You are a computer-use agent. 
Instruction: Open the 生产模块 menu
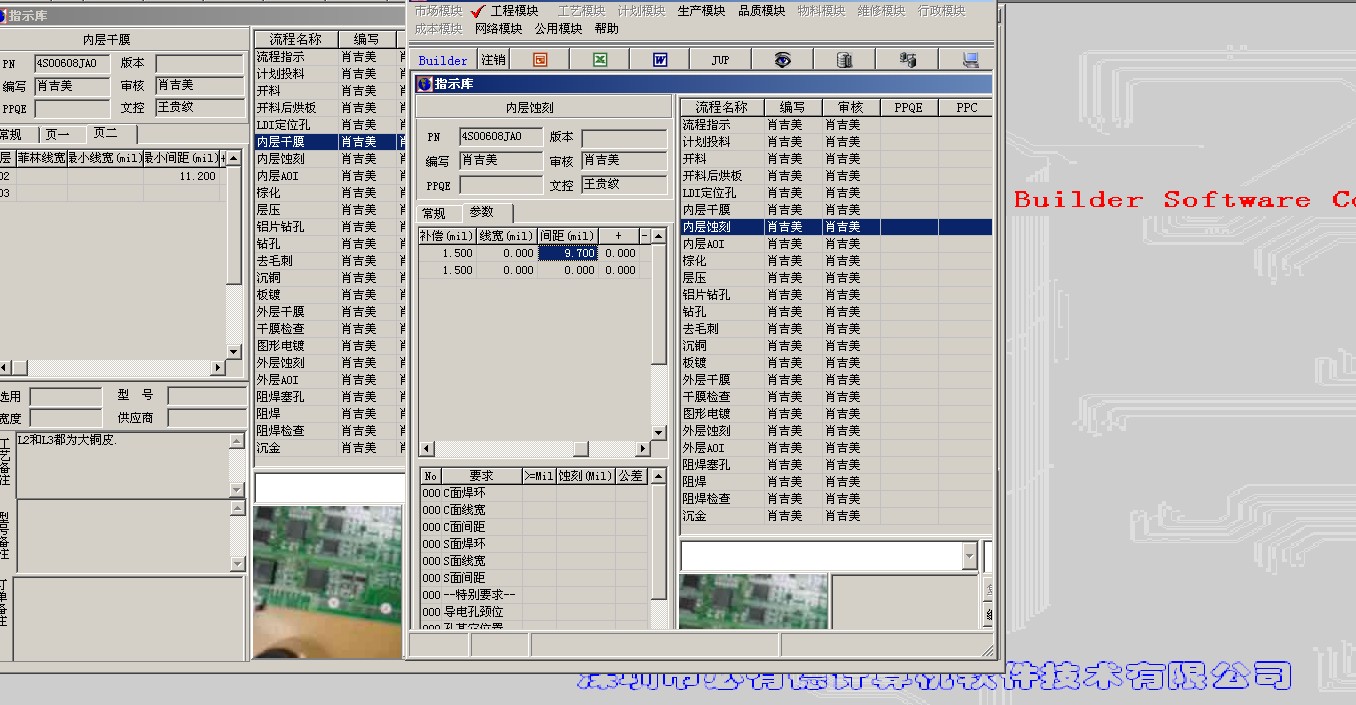(701, 11)
